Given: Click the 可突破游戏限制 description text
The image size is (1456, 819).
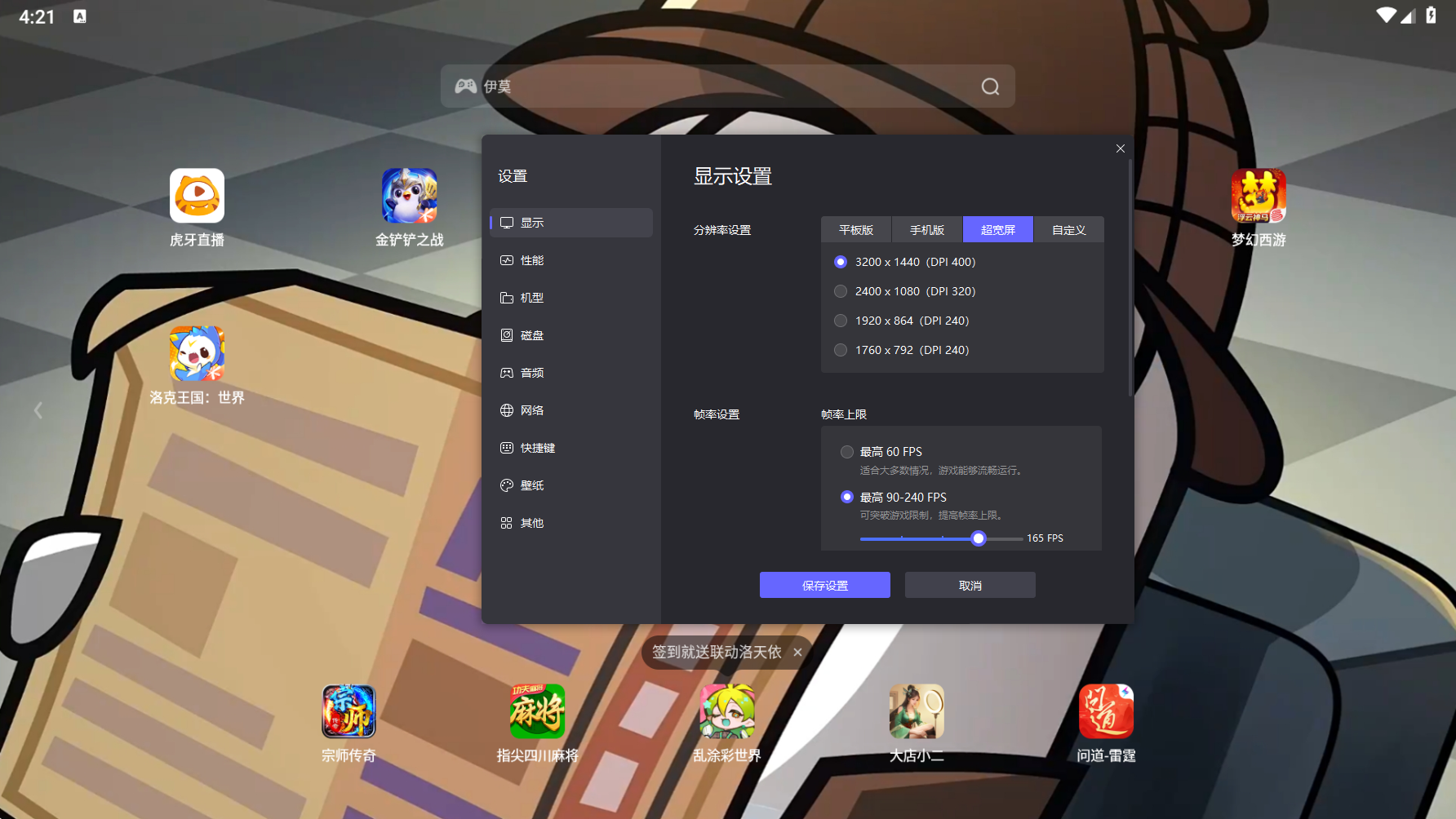Looking at the screenshot, I should coord(931,516).
